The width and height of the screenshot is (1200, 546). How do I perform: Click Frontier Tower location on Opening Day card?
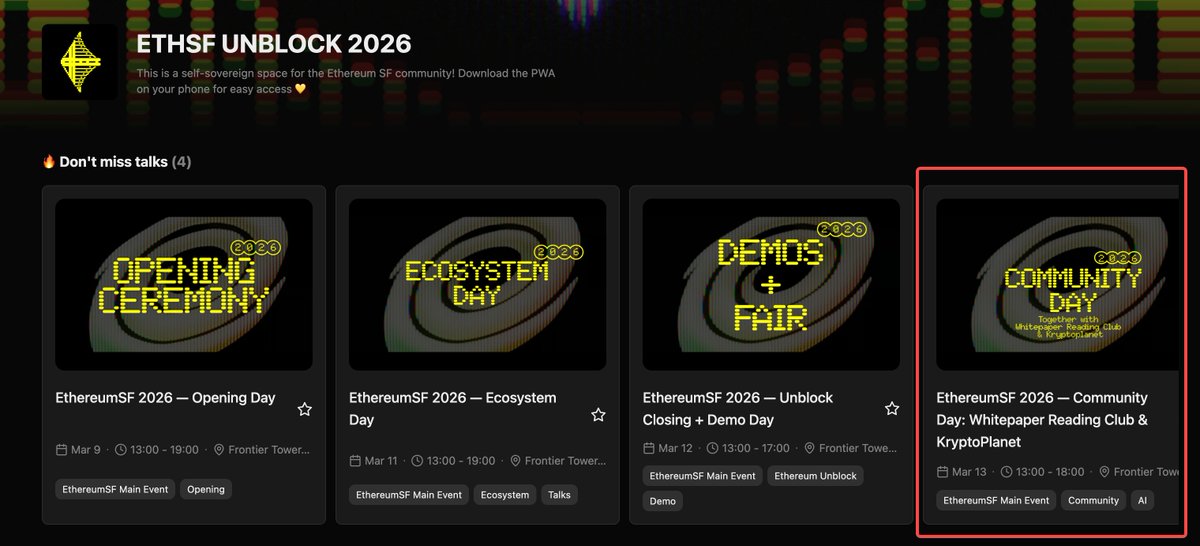(269, 450)
